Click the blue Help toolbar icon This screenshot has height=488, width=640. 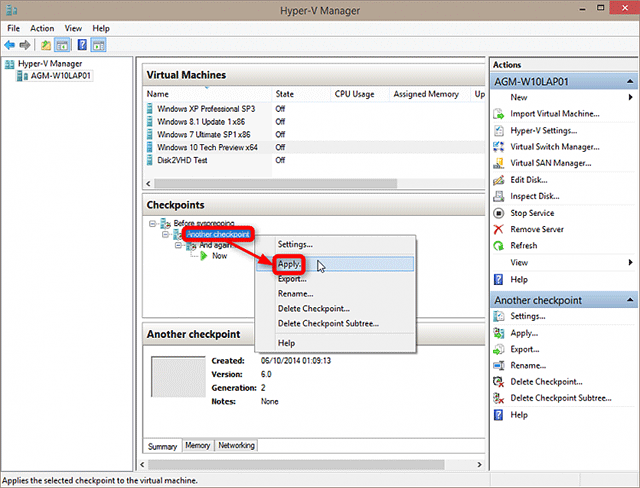pos(81,45)
